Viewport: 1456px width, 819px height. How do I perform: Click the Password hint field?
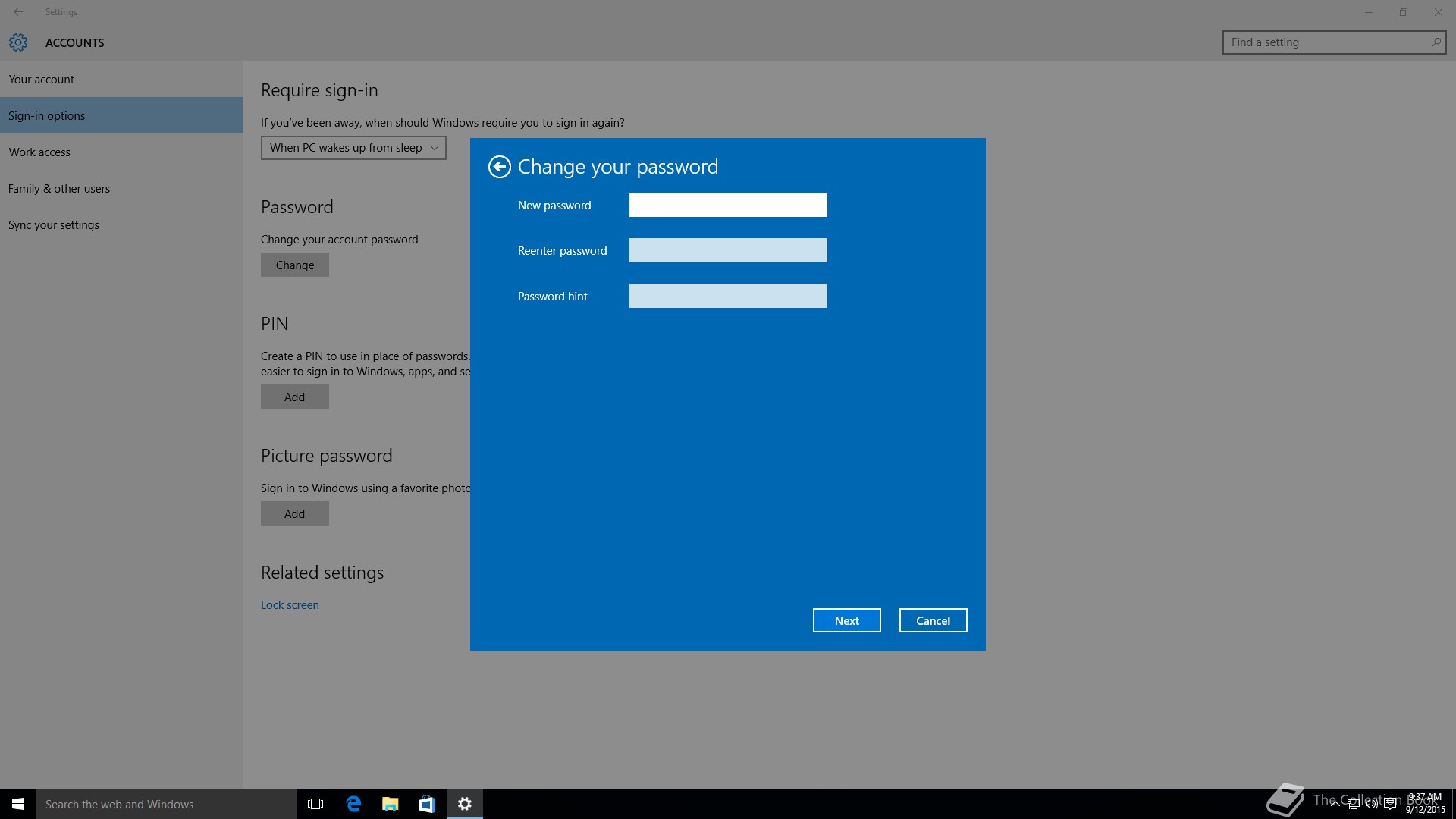tap(728, 296)
